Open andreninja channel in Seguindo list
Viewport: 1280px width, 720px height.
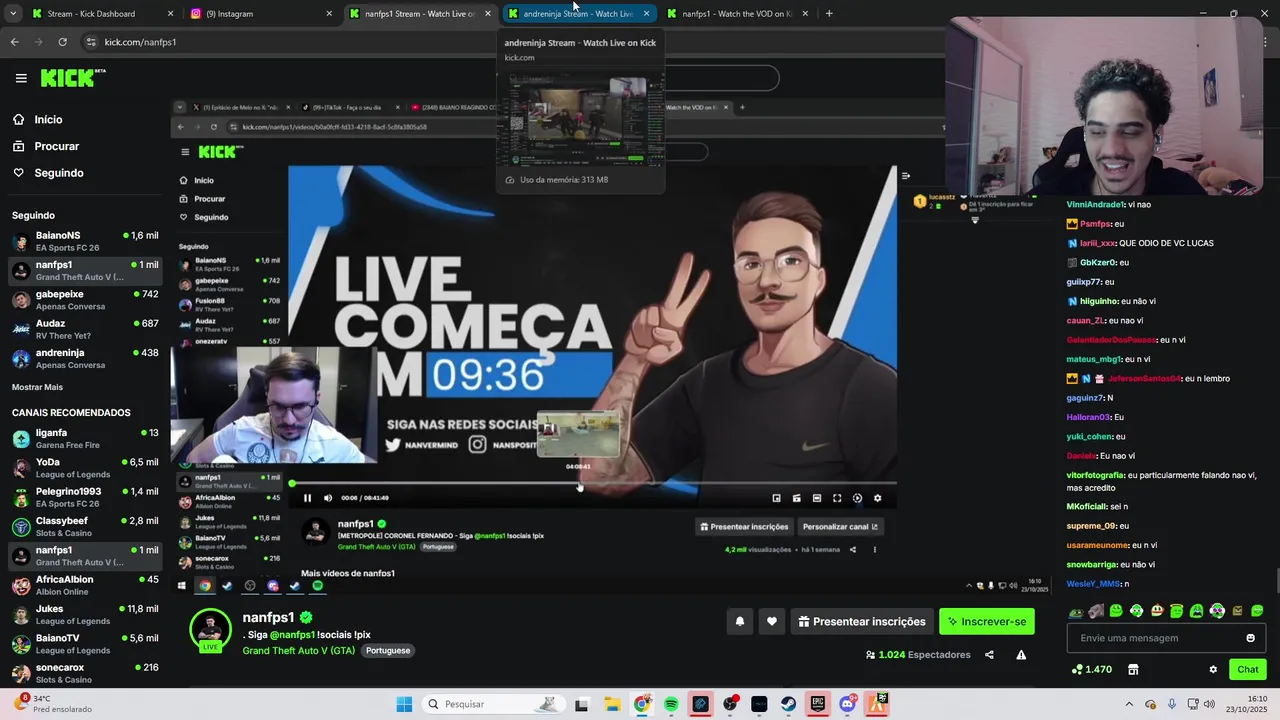[85, 358]
